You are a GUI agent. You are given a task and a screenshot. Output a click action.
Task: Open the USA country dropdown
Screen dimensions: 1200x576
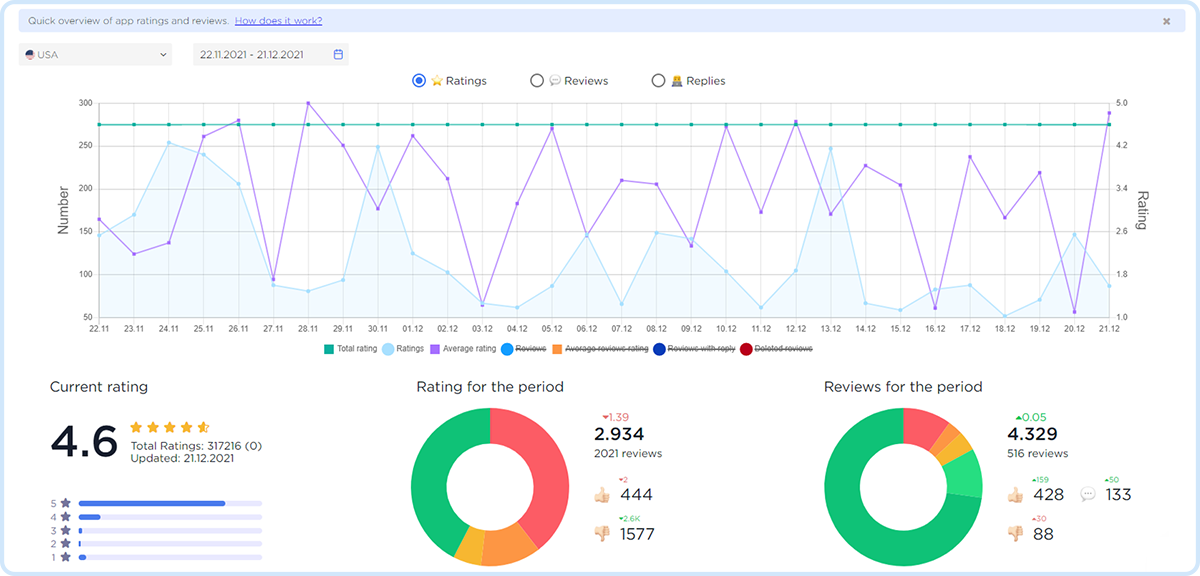point(96,55)
